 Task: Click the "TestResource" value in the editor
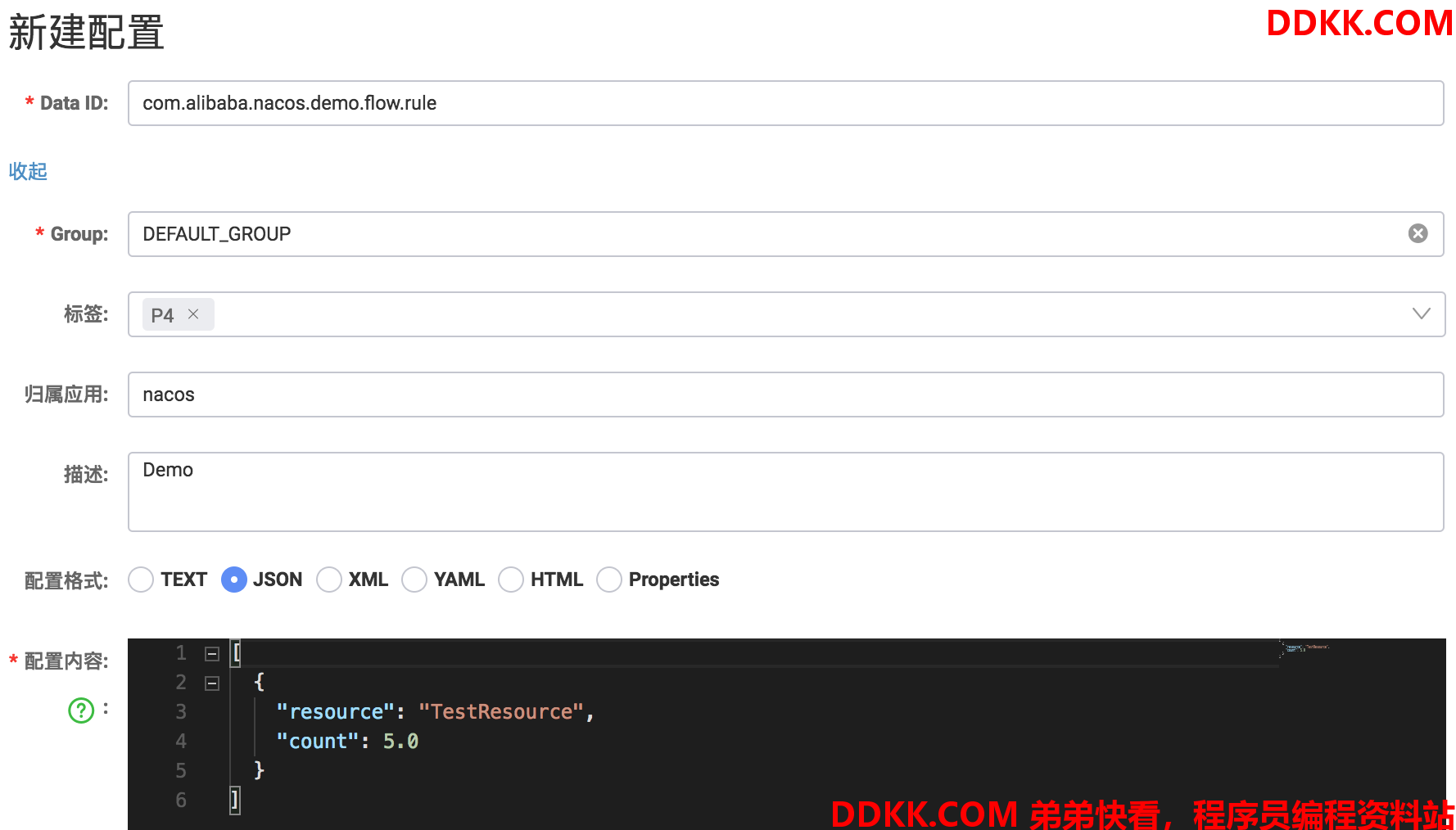tap(501, 712)
